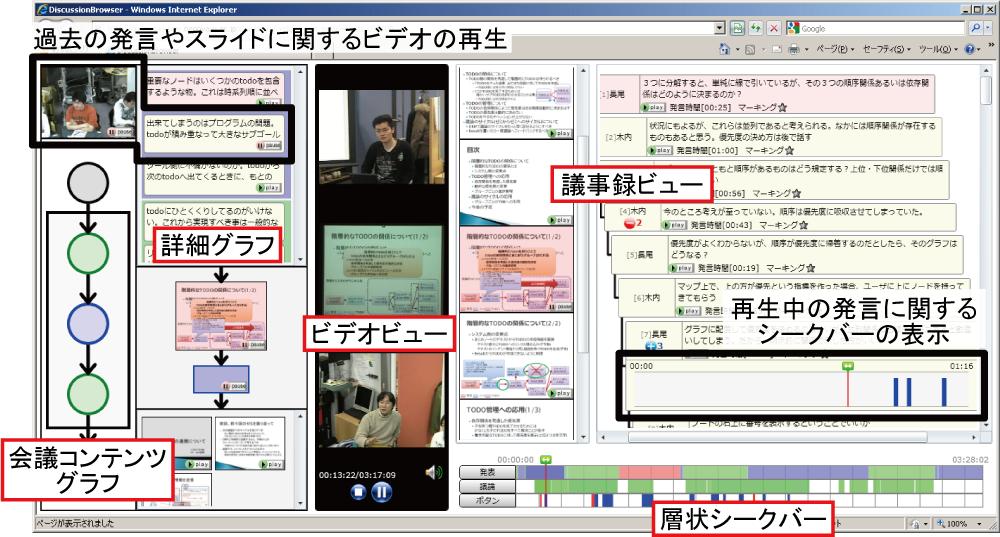The width and height of the screenshot is (1000, 537).
Task: Open the ページ(P) menu
Action: (x=835, y=50)
